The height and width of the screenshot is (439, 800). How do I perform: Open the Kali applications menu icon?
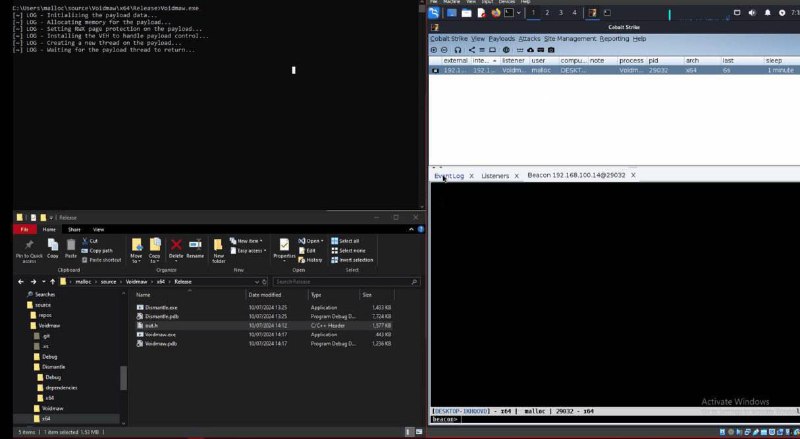[x=434, y=13]
